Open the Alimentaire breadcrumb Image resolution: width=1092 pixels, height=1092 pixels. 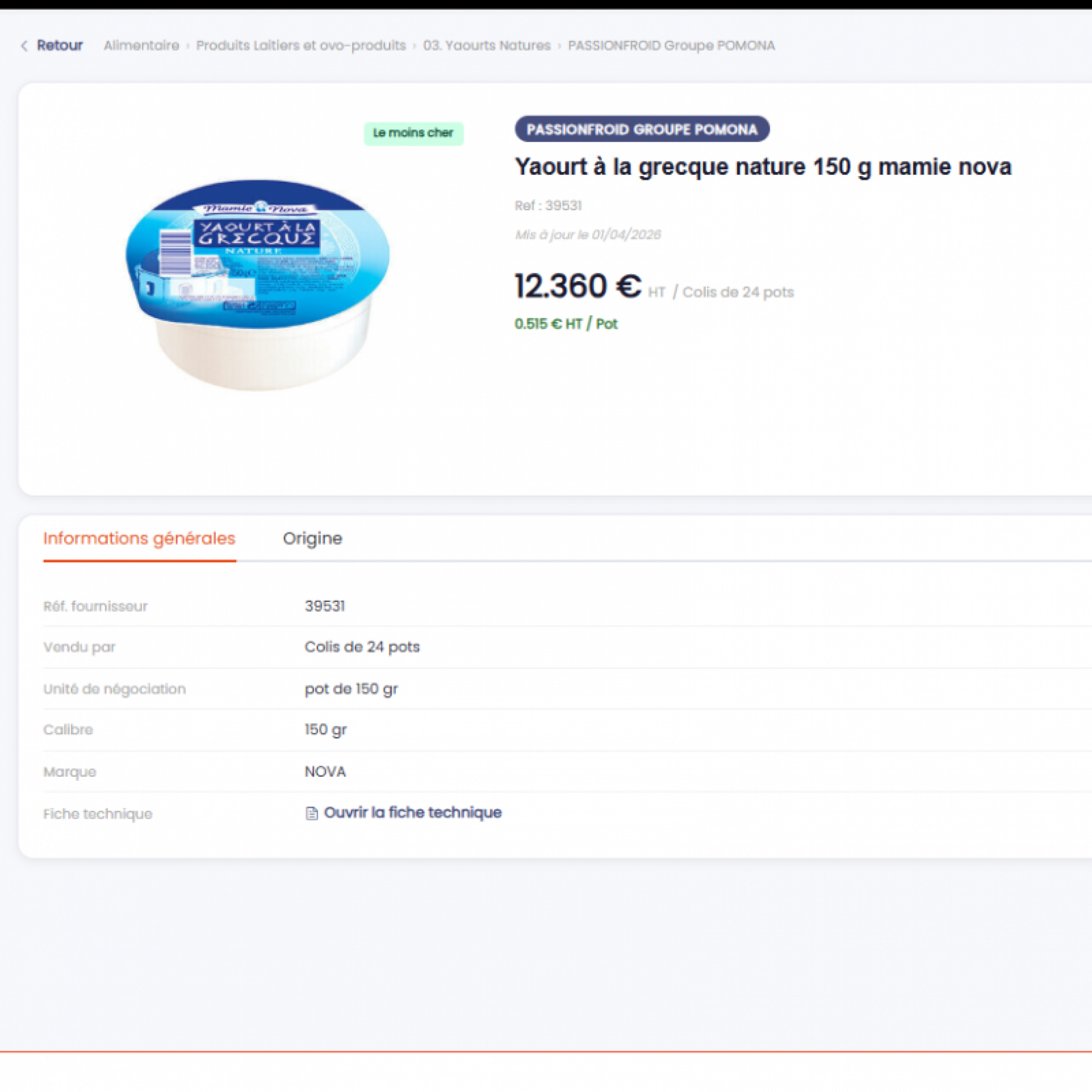click(141, 45)
